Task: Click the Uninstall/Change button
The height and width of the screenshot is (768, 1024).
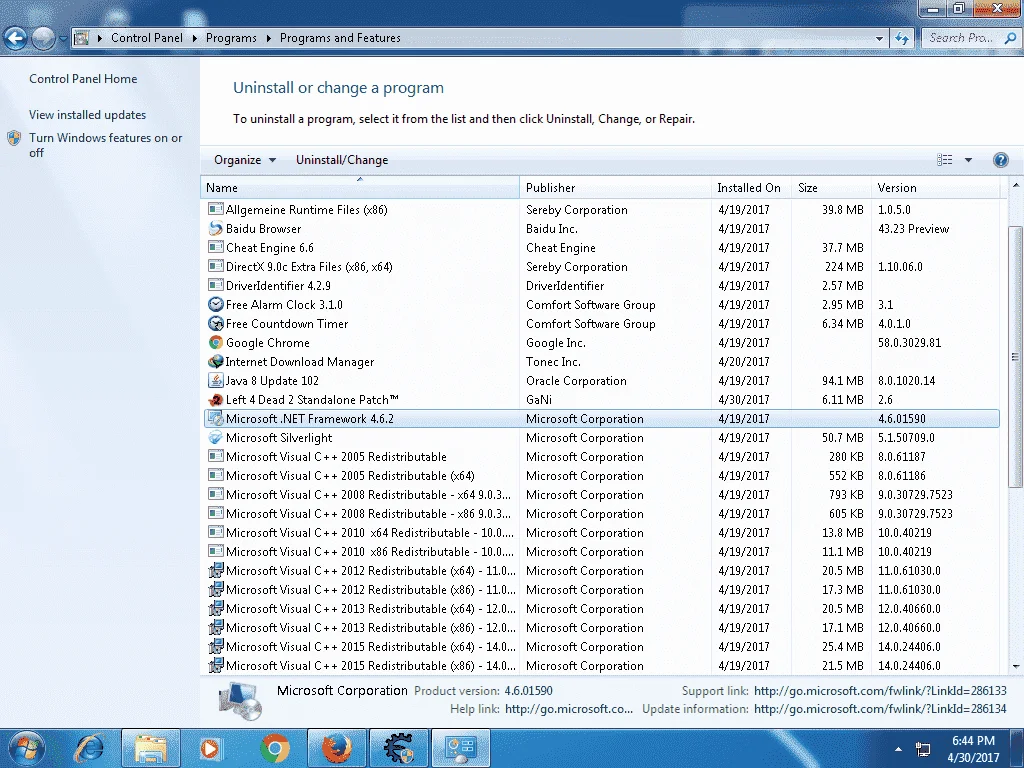Action: pos(342,160)
